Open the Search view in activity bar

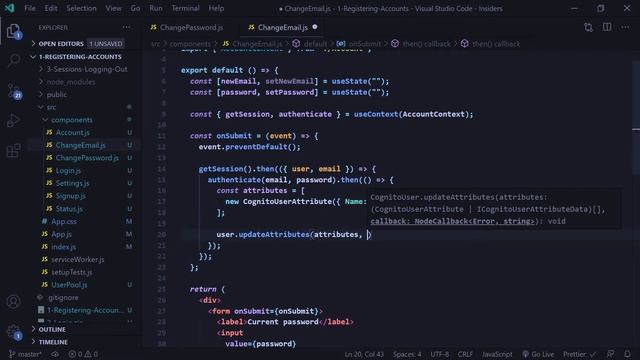click(13, 61)
